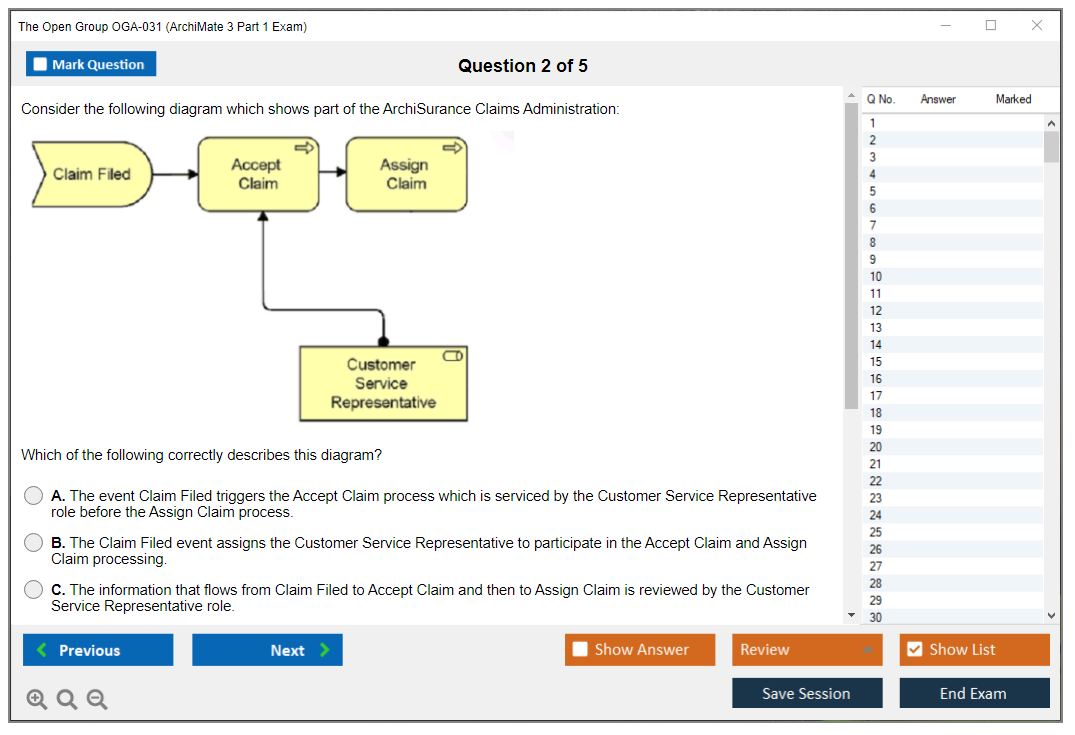This screenshot has height=735, width=1075.
Task: Click the Customer Service Representative diagram element
Action: tap(383, 384)
